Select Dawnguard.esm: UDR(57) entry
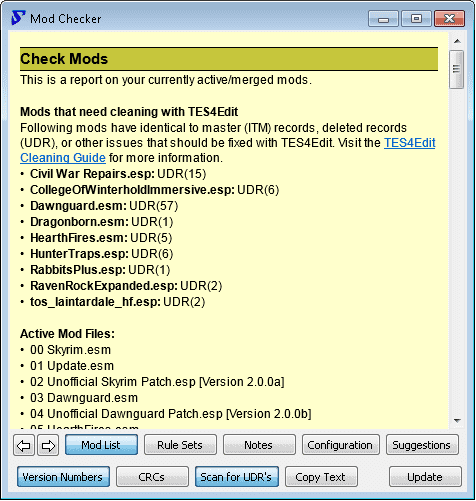476x501 pixels. point(104,206)
